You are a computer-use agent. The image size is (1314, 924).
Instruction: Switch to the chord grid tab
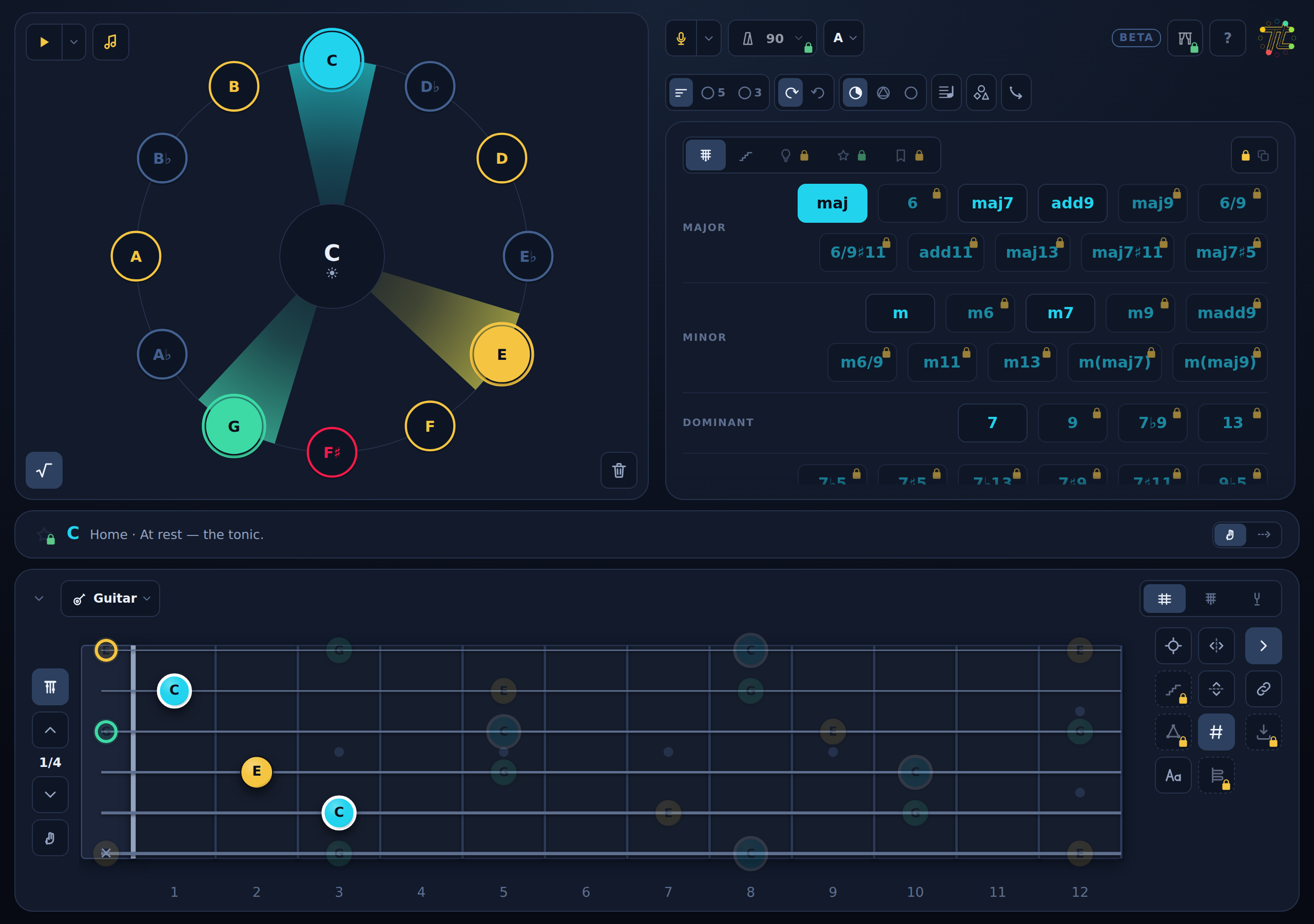706,155
